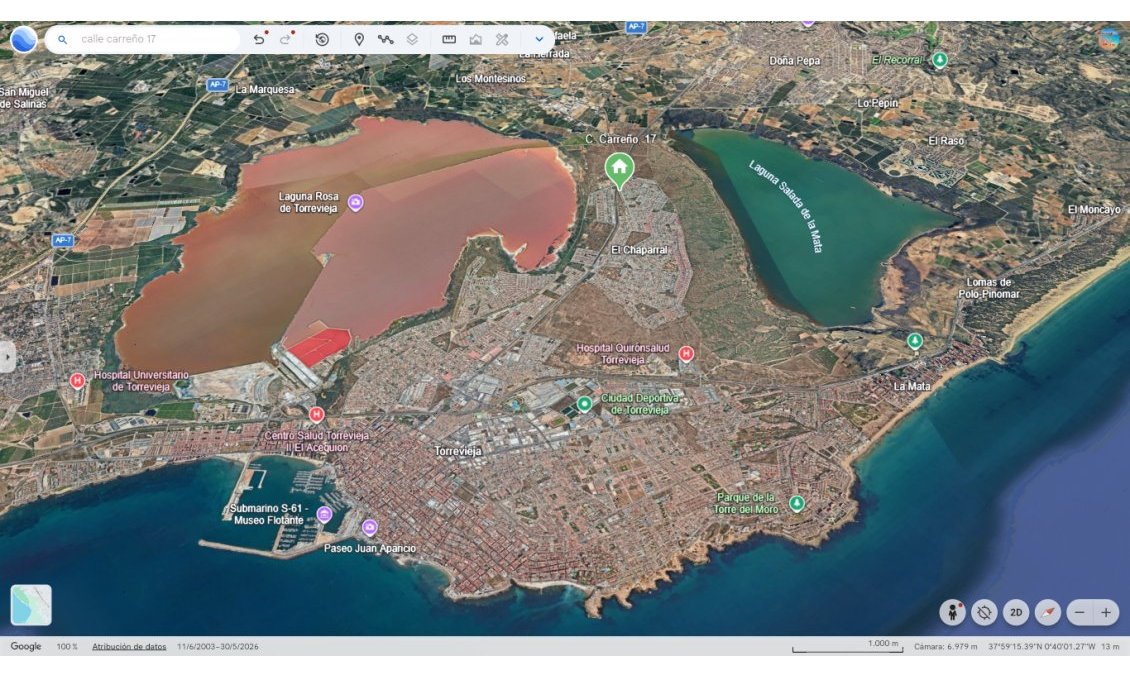The width and height of the screenshot is (1130, 678).
Task: Open the Ciudad Deportiva de Torrevieja pin
Action: (x=584, y=403)
